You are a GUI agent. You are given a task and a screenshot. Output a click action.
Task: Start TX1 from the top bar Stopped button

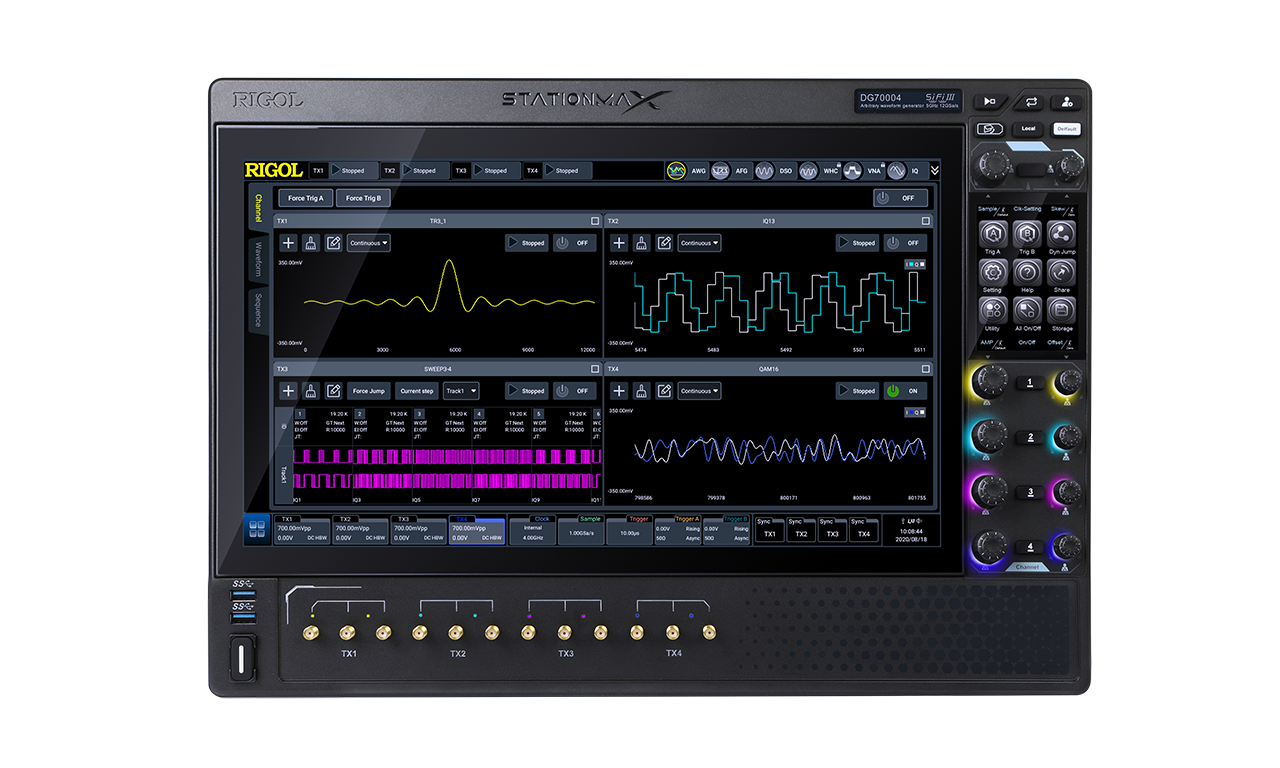click(x=354, y=171)
